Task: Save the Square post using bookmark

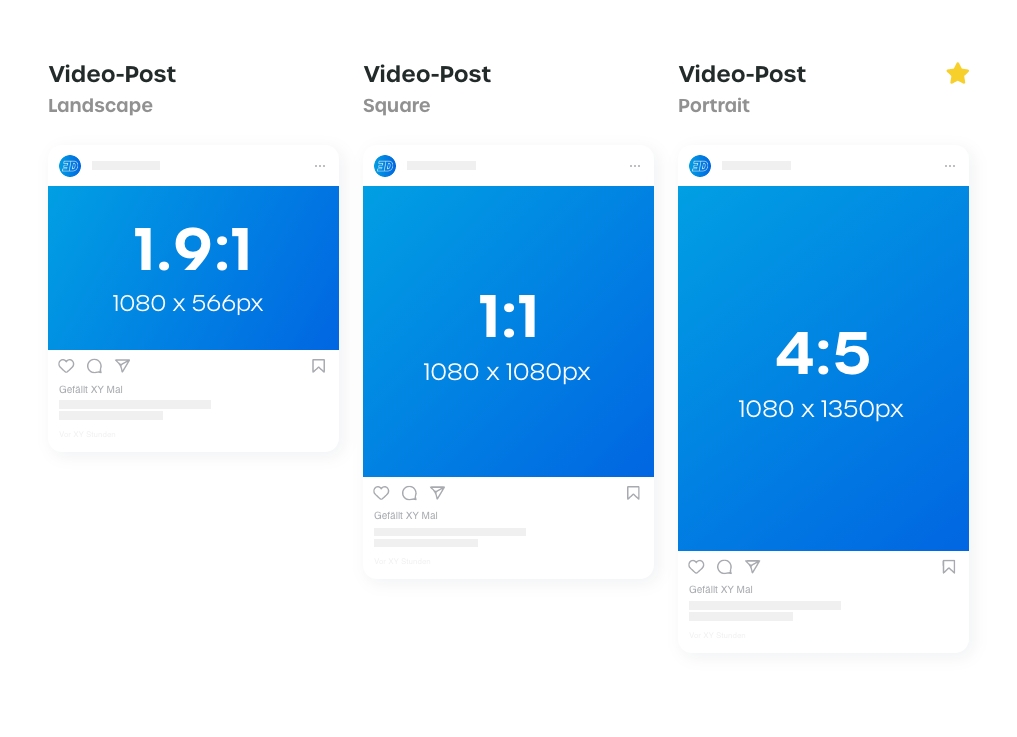Action: (x=633, y=493)
